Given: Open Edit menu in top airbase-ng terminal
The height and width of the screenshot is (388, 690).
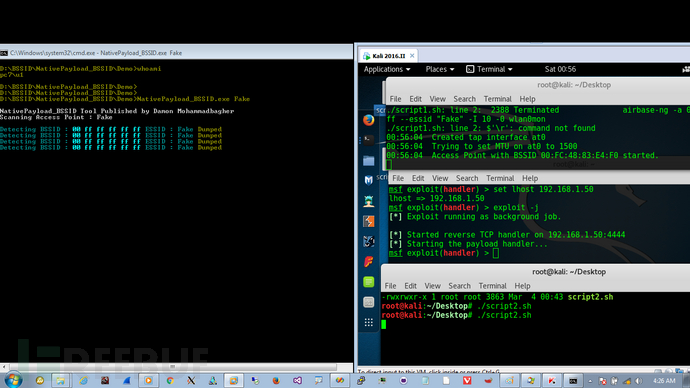Looking at the screenshot, I should tap(415, 99).
